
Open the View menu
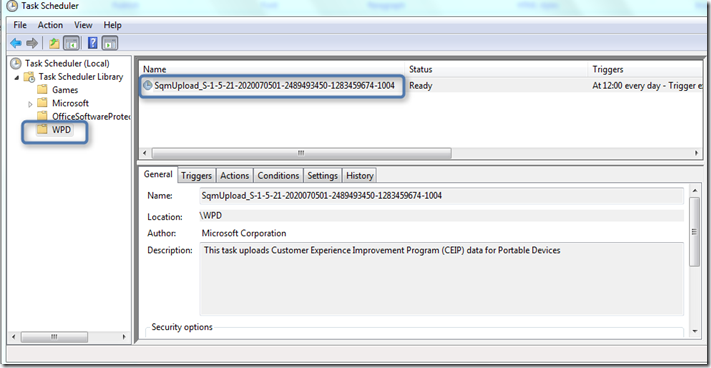tap(83, 25)
